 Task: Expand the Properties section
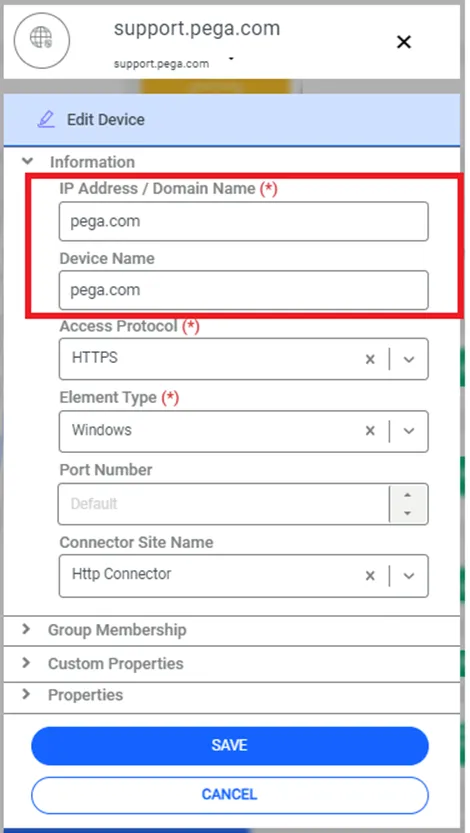tap(232, 695)
